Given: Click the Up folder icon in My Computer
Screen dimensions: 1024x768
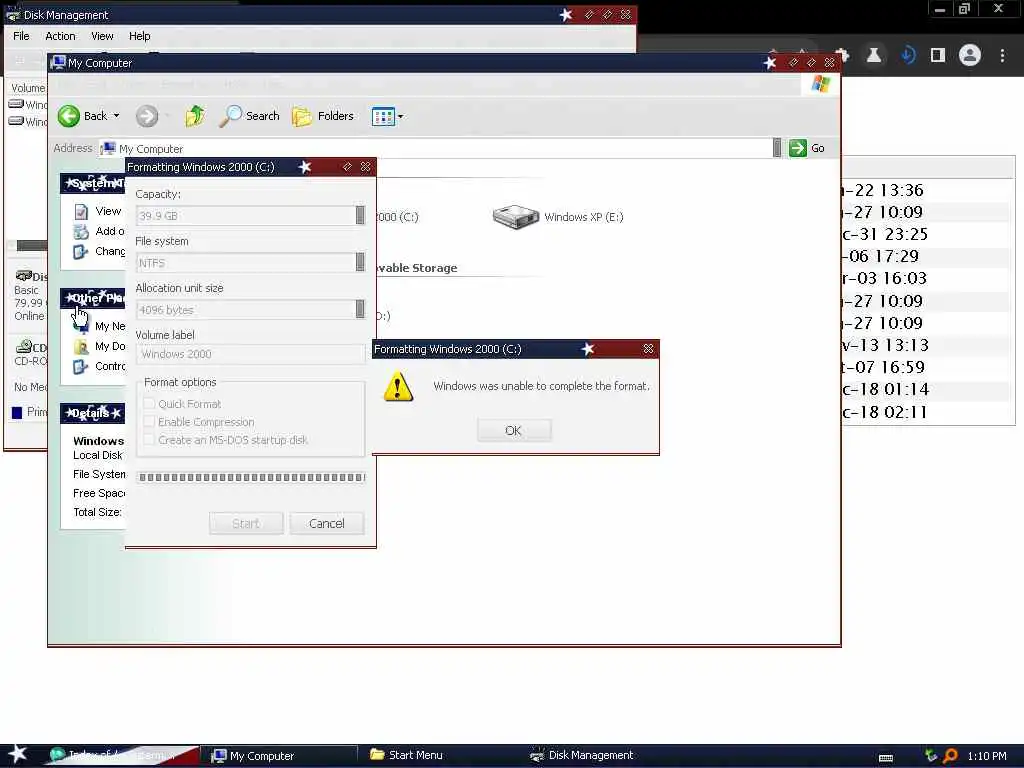Looking at the screenshot, I should tap(195, 116).
